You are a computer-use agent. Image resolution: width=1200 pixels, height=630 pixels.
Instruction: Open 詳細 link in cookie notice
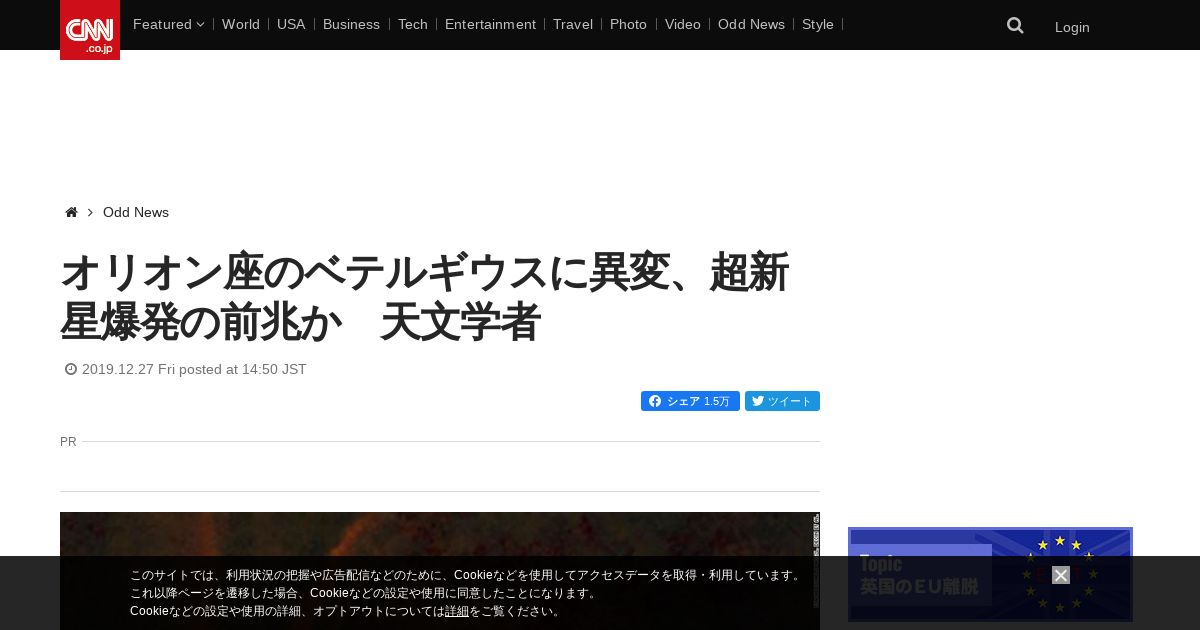click(x=457, y=611)
